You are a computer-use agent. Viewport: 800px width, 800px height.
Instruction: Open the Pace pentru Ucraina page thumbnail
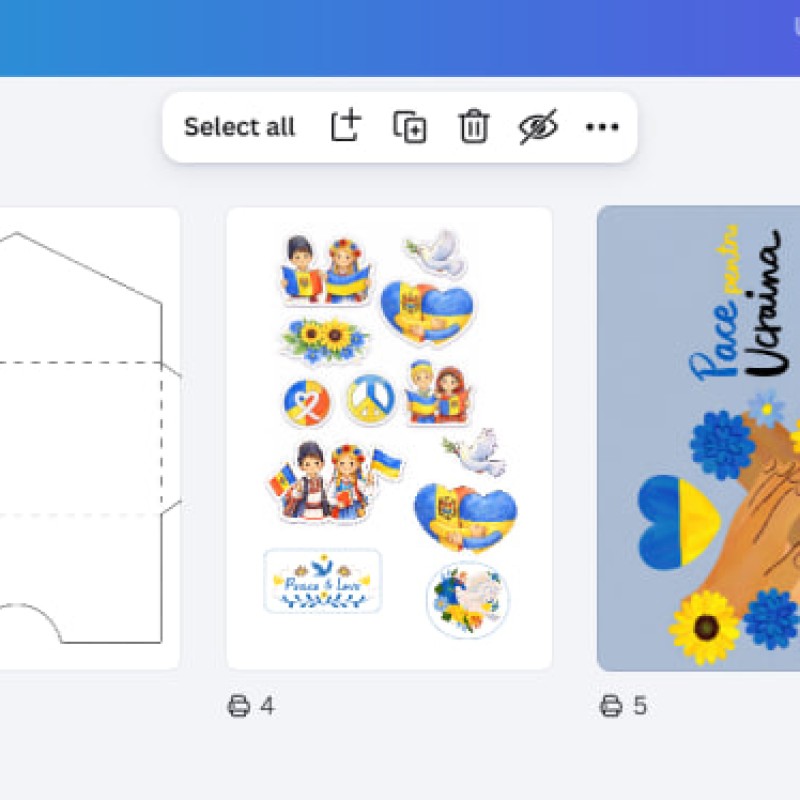click(698, 438)
